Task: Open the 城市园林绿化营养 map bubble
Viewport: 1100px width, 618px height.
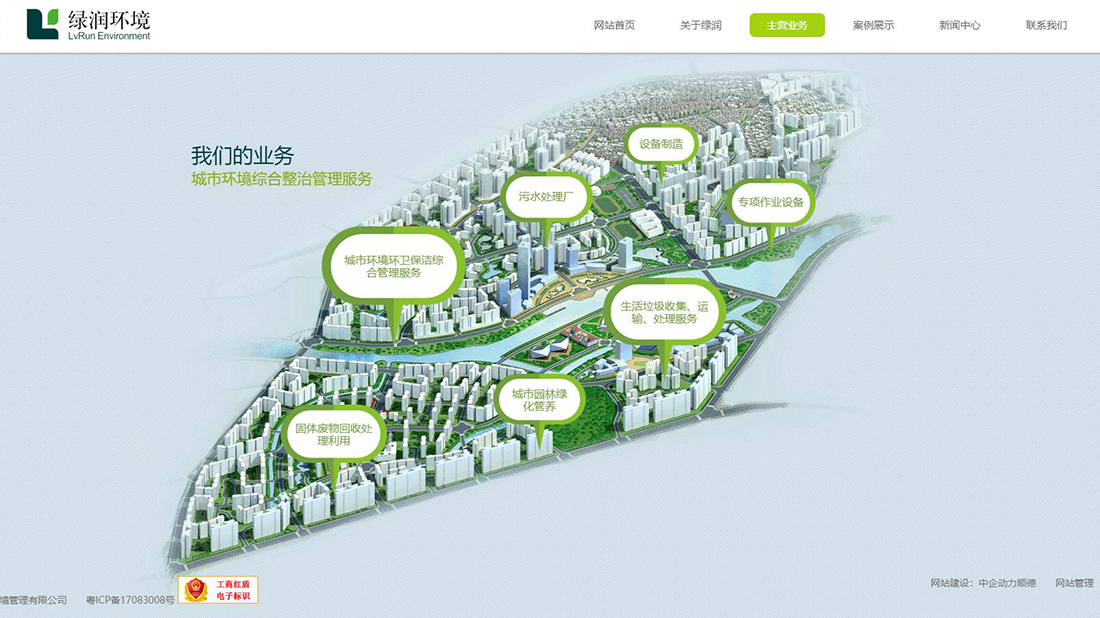Action: pyautogui.click(x=539, y=401)
